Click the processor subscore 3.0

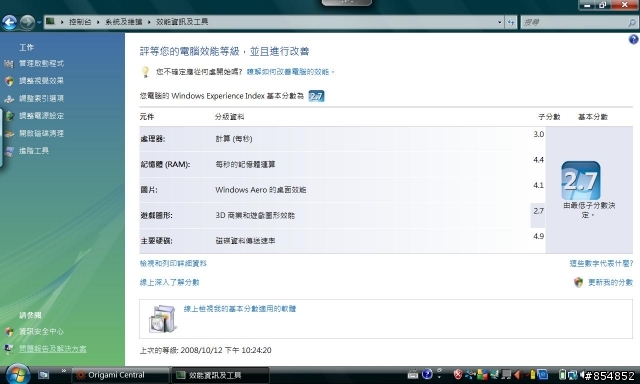click(x=538, y=134)
